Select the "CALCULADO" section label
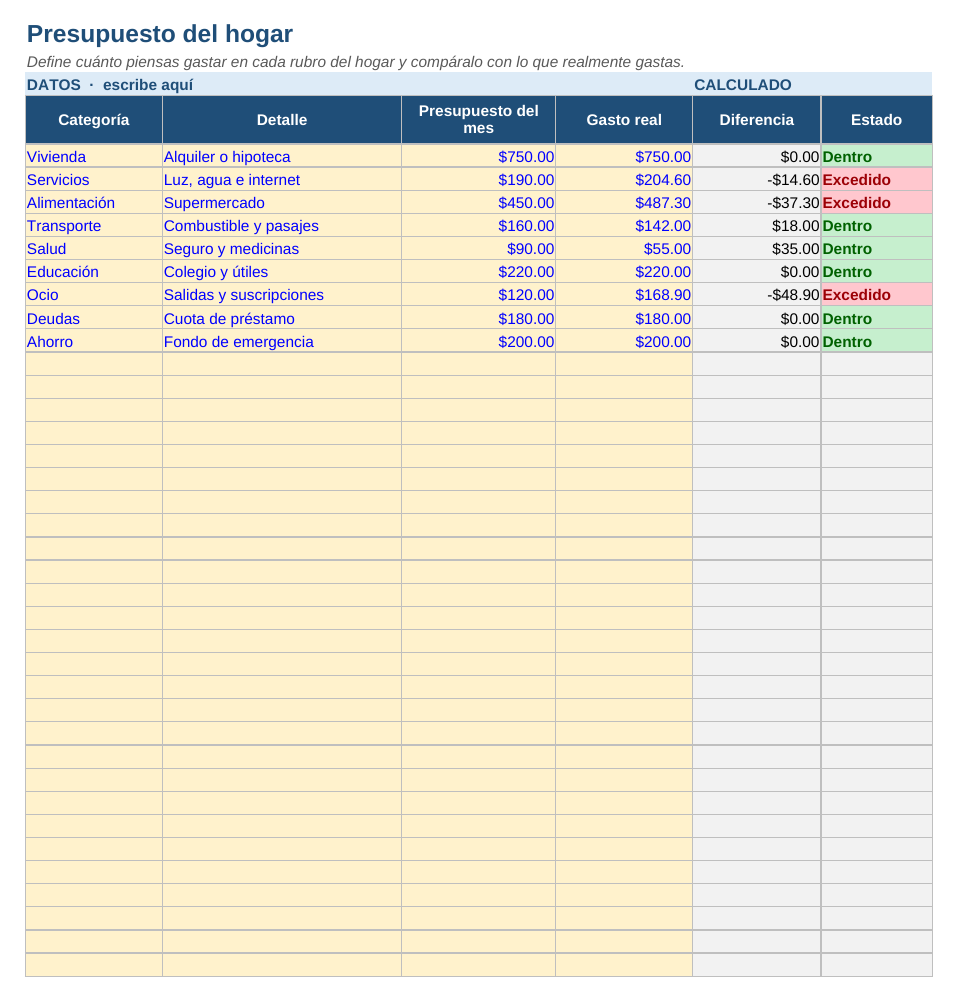Image resolution: width=957 pixels, height=1001 pixels. click(742, 85)
